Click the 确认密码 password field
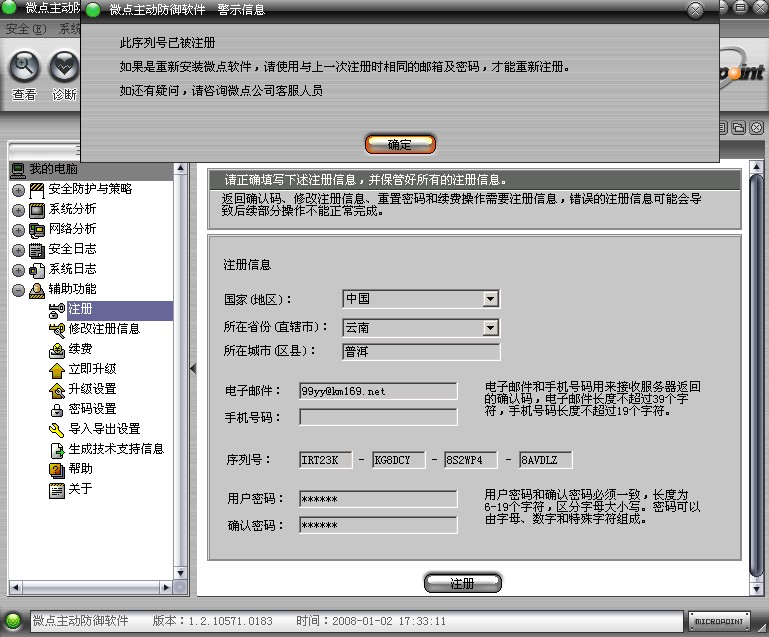Screen dimensions: 769x637 click(378, 525)
